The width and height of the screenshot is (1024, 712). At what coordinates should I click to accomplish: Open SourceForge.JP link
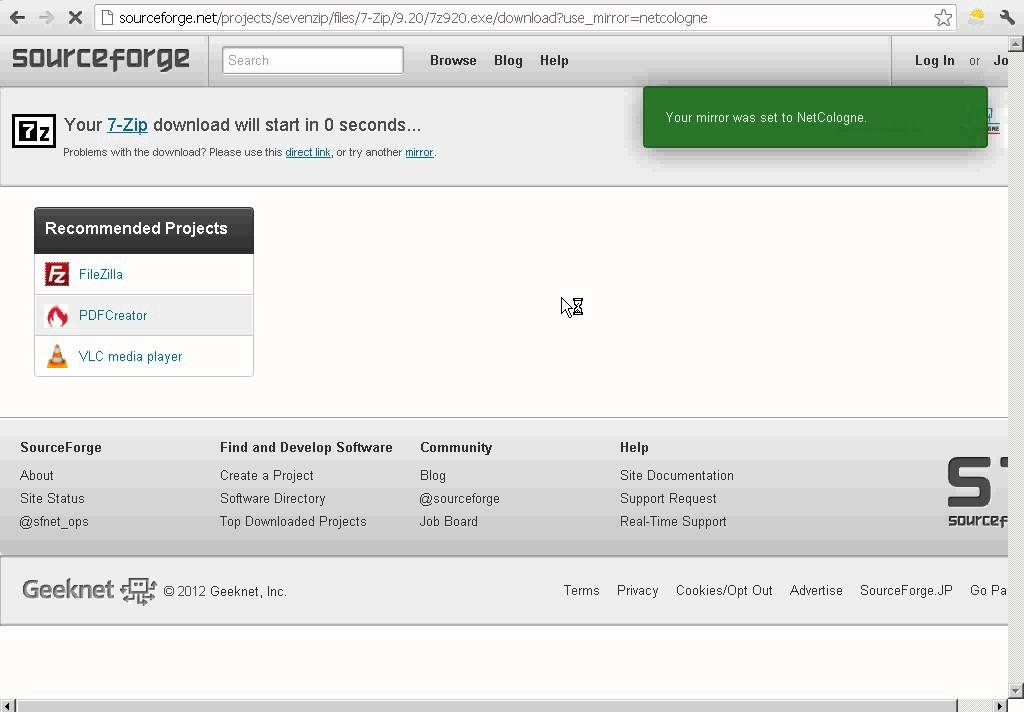(906, 591)
